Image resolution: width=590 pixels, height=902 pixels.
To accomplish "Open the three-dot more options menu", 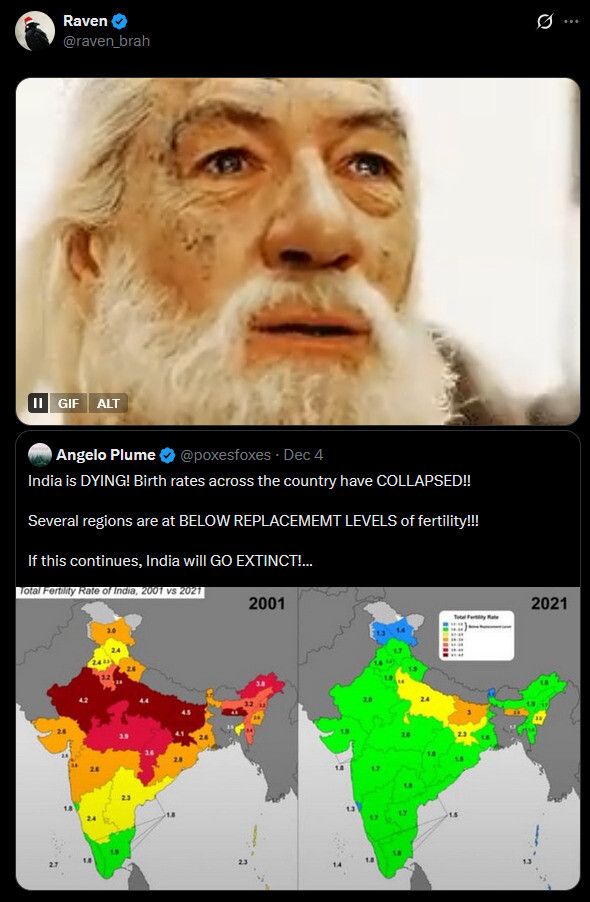I will point(571,22).
